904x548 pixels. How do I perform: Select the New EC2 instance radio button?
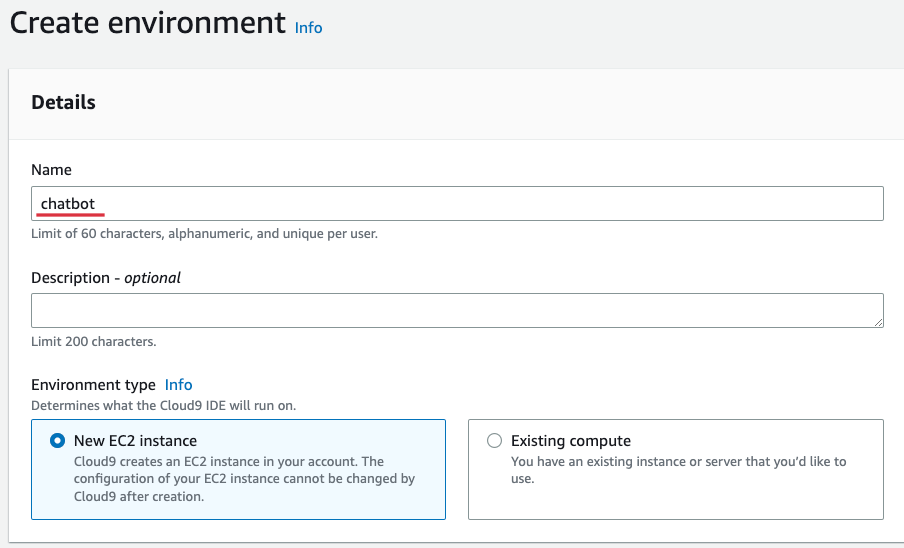click(x=57, y=441)
